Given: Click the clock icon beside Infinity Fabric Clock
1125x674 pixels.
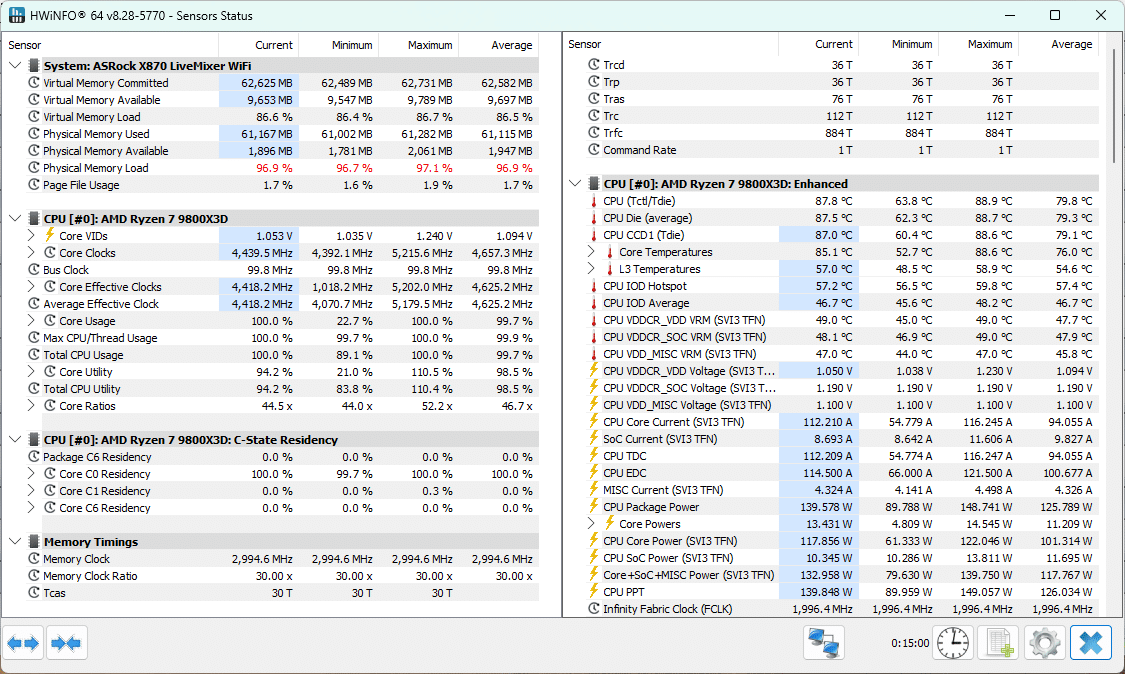Looking at the screenshot, I should pos(593,608).
